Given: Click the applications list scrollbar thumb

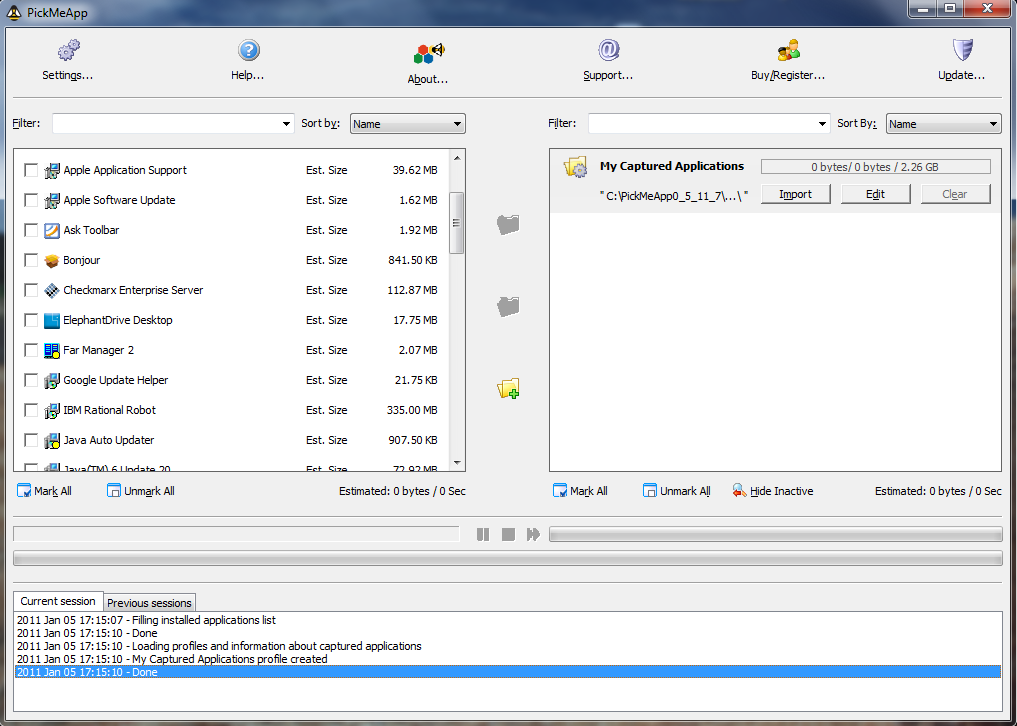Looking at the screenshot, I should (457, 223).
